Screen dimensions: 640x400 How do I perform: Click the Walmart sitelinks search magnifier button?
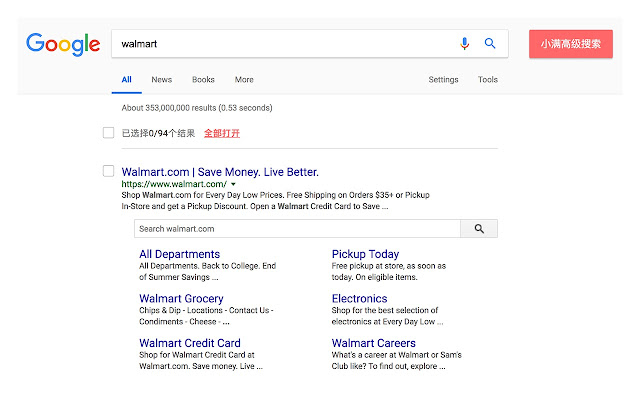[x=479, y=229]
